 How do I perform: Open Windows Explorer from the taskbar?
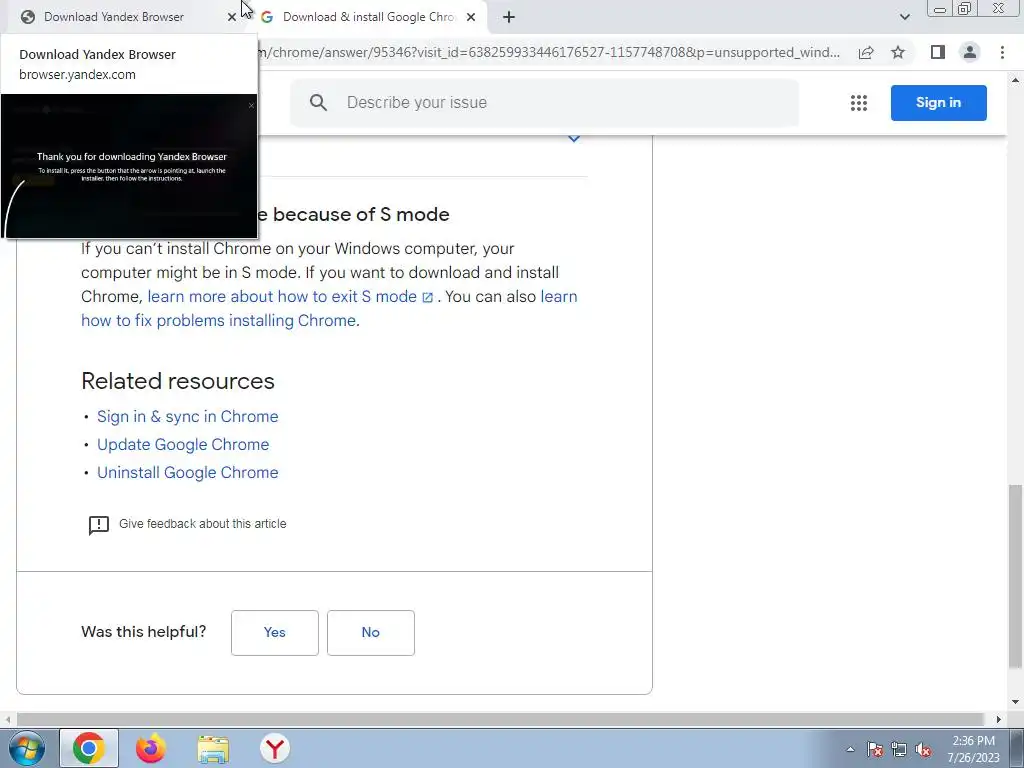click(x=213, y=748)
